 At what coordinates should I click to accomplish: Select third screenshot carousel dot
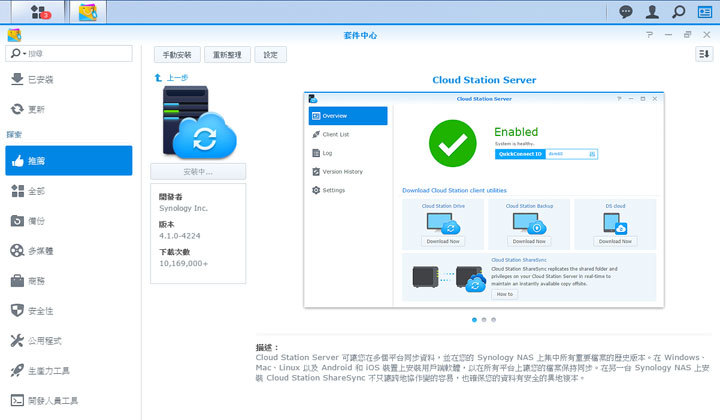[494, 319]
